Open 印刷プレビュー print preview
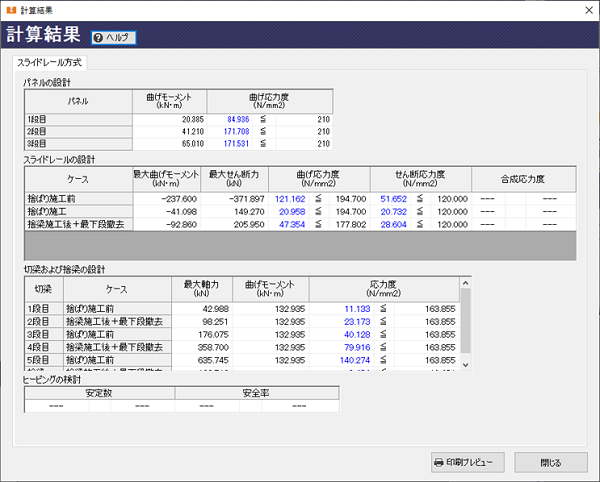 tap(468, 462)
